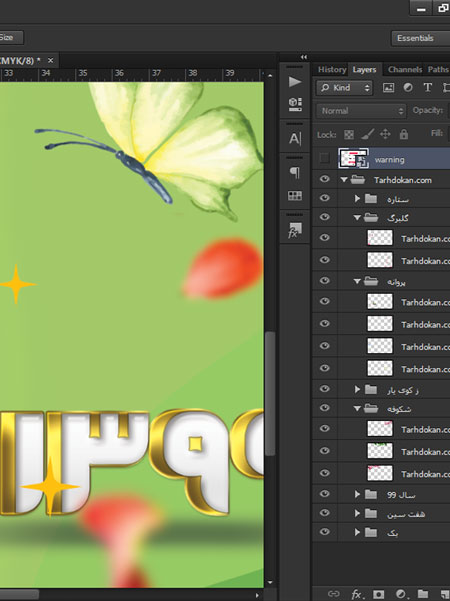Hide the ستاره group
Screen dimensions: 450x601
coord(324,198)
